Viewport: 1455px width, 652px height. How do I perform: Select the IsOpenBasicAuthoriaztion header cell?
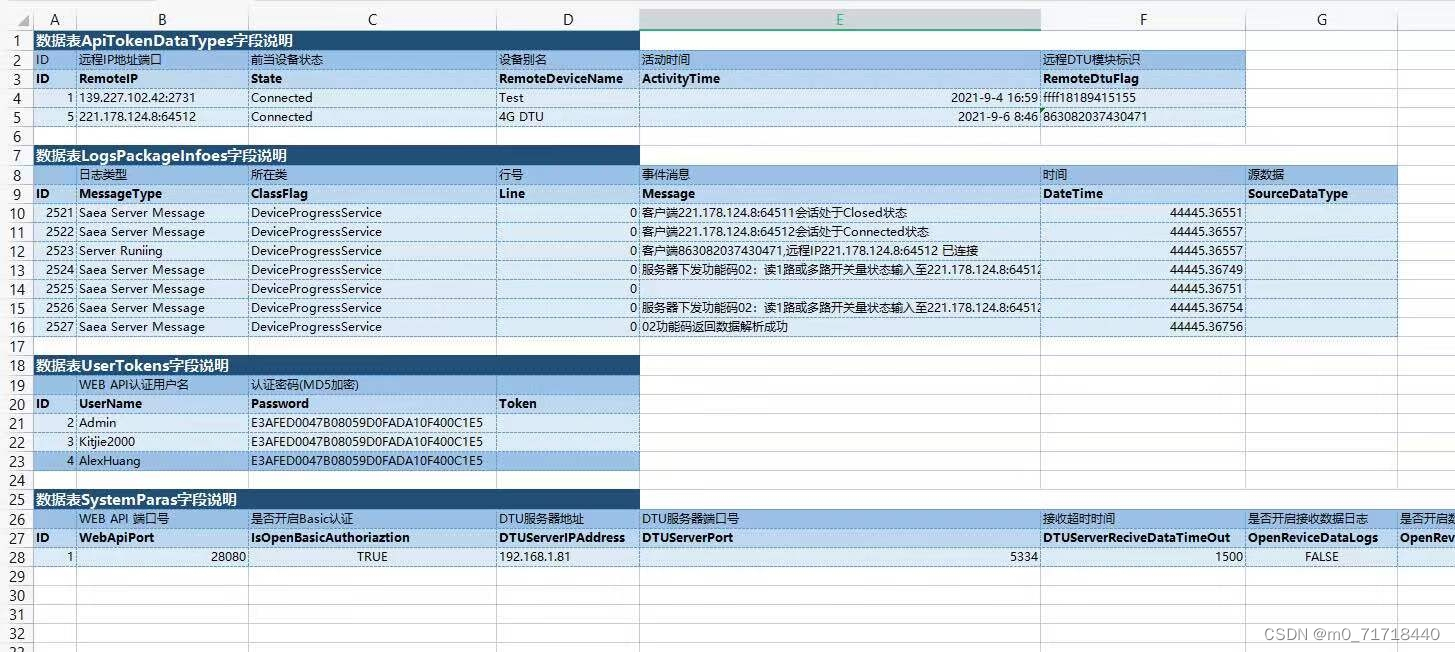pos(372,538)
